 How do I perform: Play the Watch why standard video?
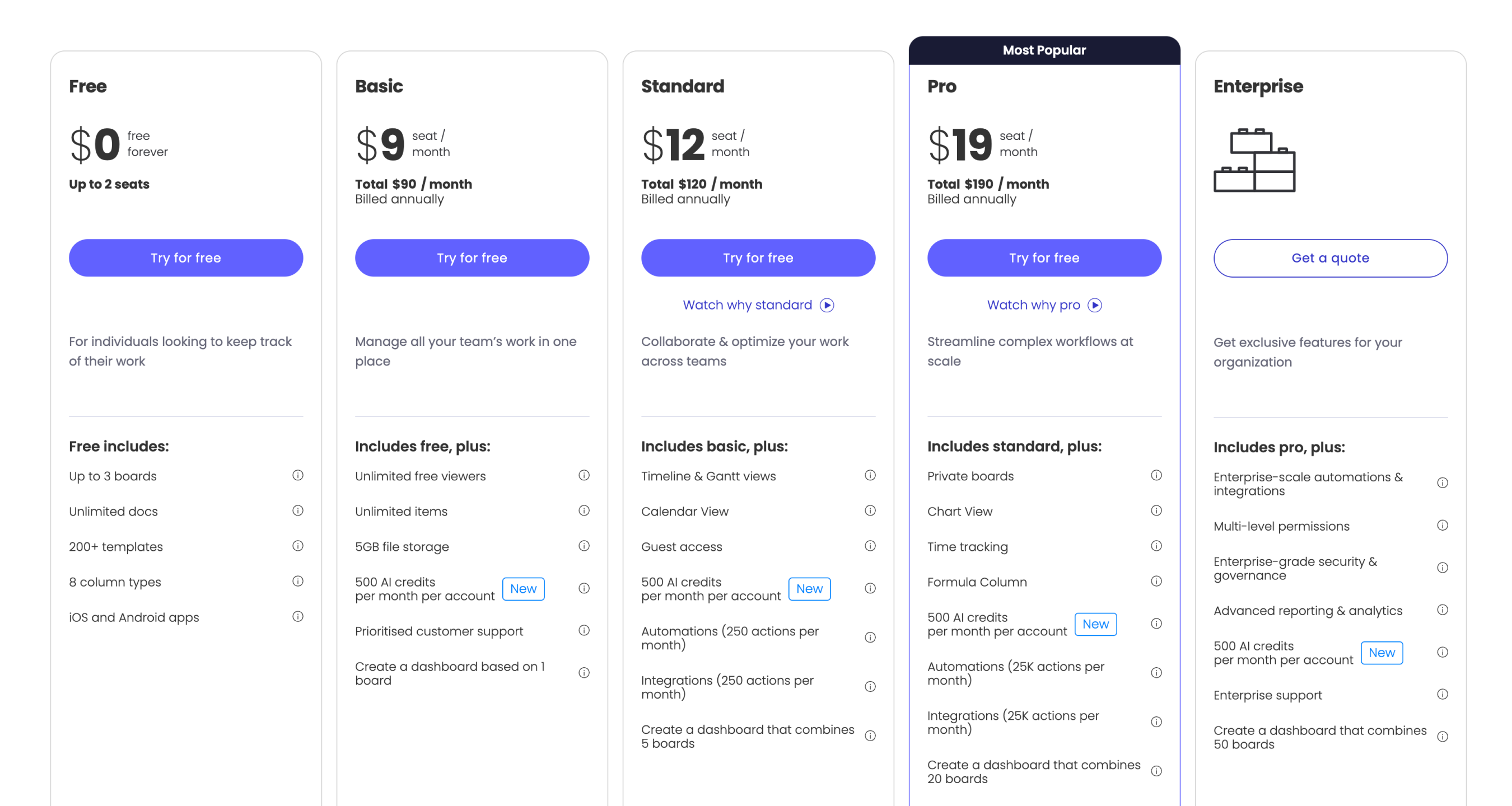(x=758, y=304)
